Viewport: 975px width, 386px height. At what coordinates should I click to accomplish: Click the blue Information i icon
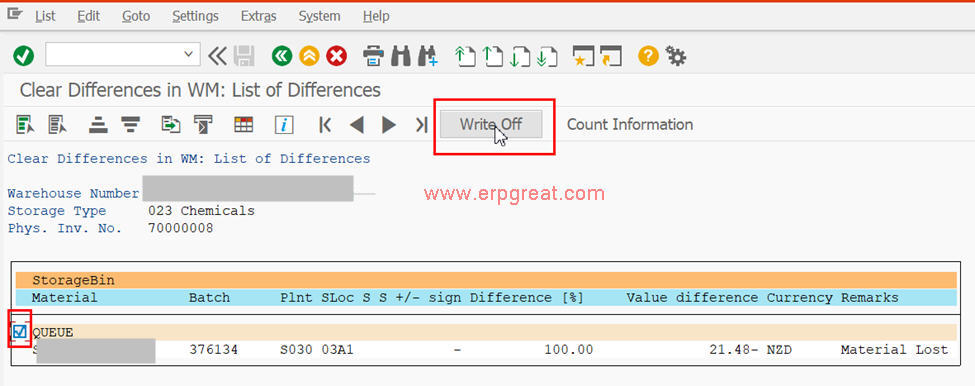coord(284,124)
